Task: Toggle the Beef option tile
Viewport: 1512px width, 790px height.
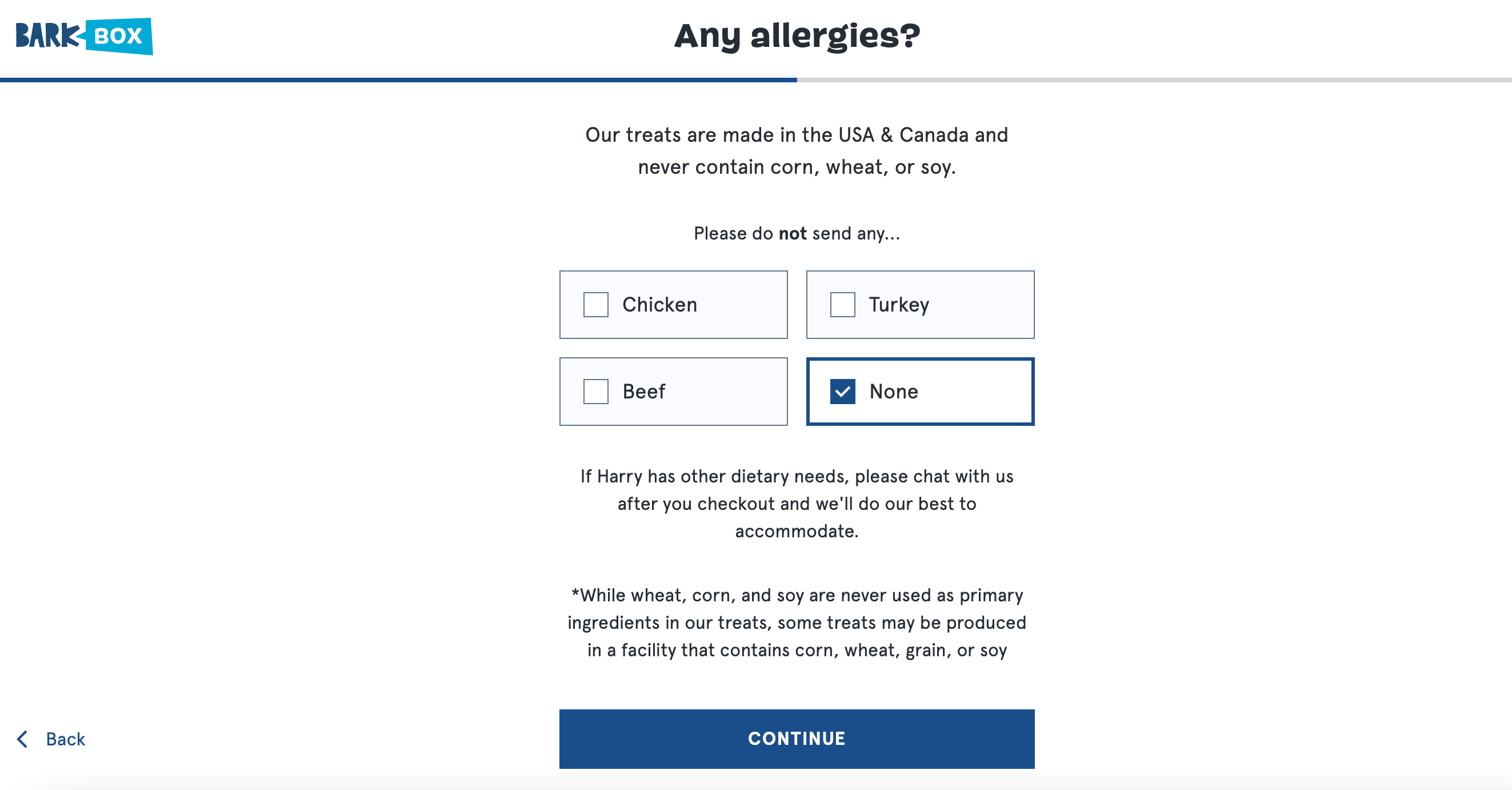Action: coord(673,392)
